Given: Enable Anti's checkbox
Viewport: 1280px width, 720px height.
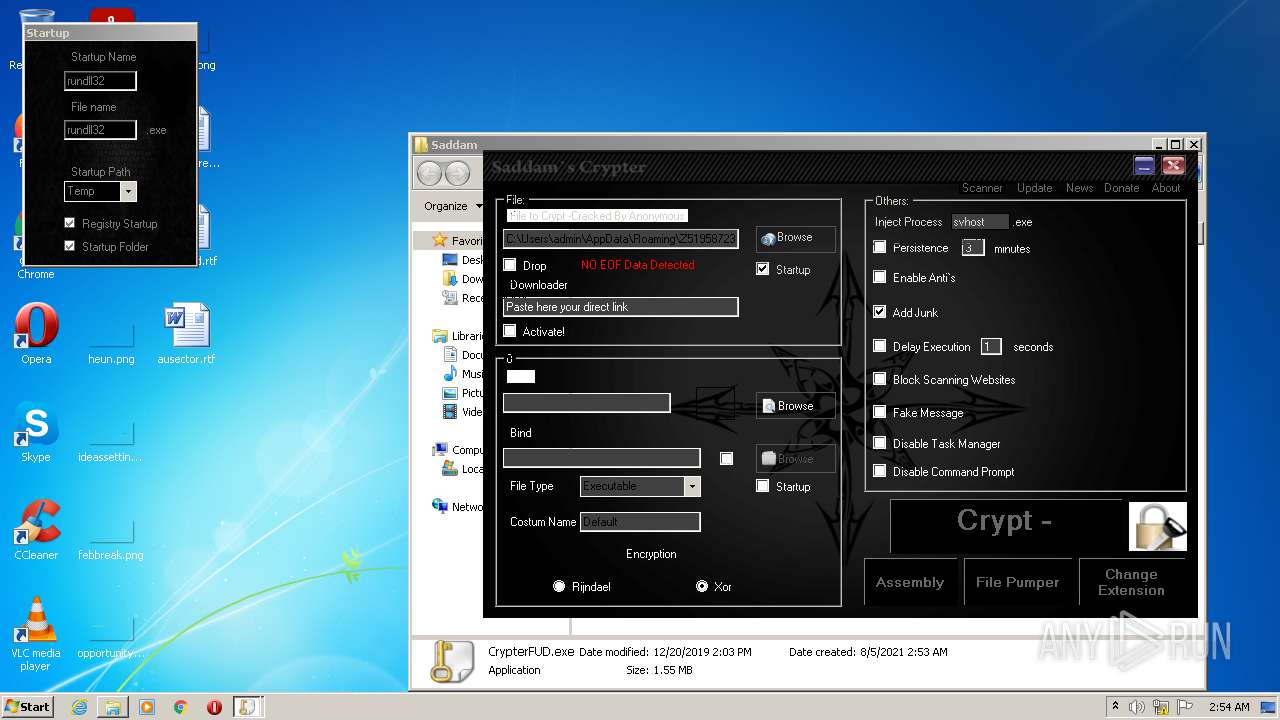Looking at the screenshot, I should [880, 277].
